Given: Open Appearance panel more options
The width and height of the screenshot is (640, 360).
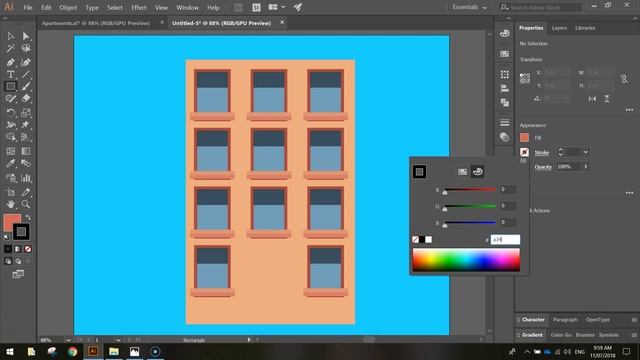Looking at the screenshot, I should pyautogui.click(x=629, y=193).
